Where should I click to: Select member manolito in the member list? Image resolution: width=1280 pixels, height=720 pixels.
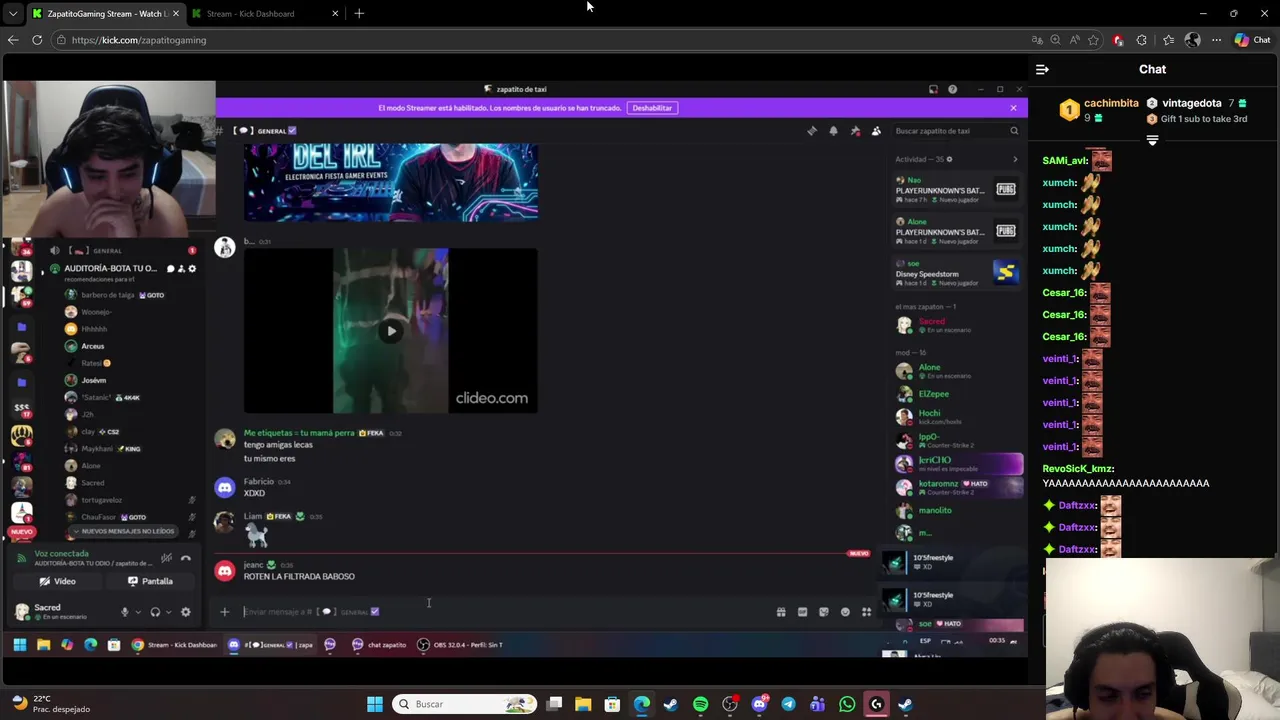point(957,511)
